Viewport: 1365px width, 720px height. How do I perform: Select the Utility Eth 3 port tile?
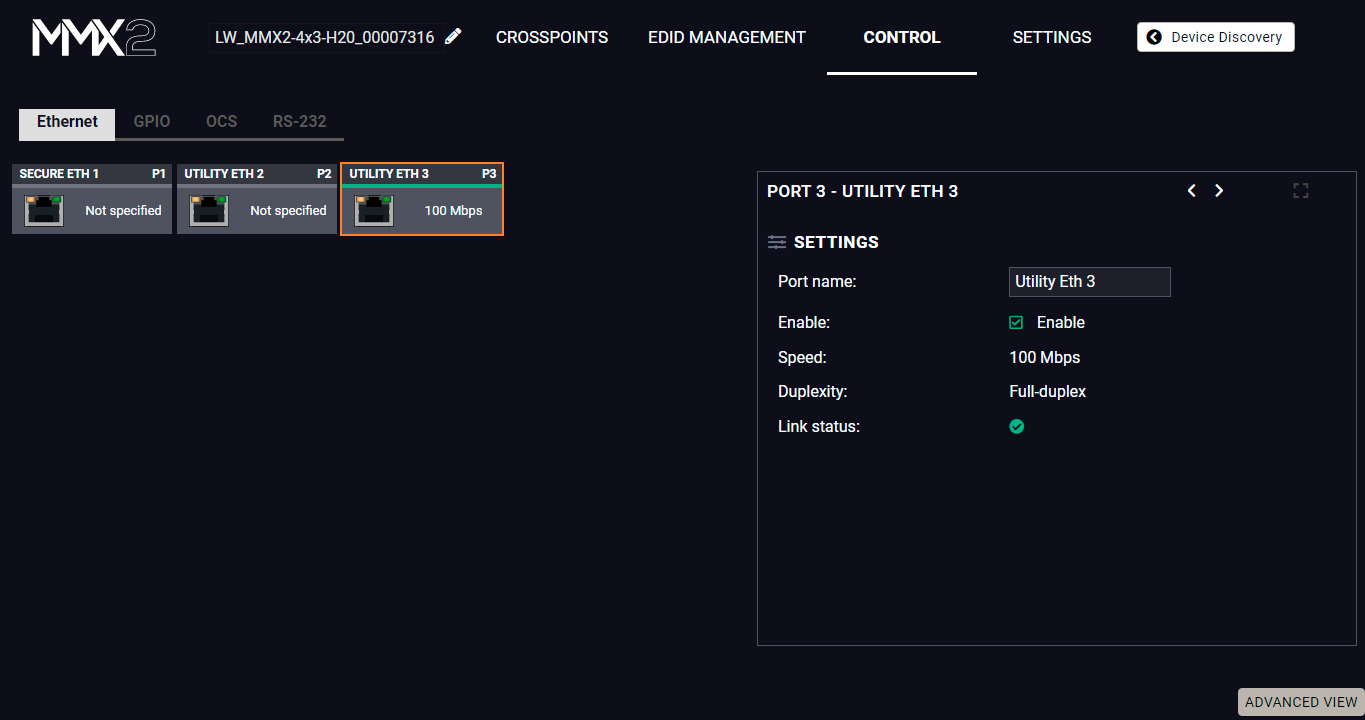(422, 199)
